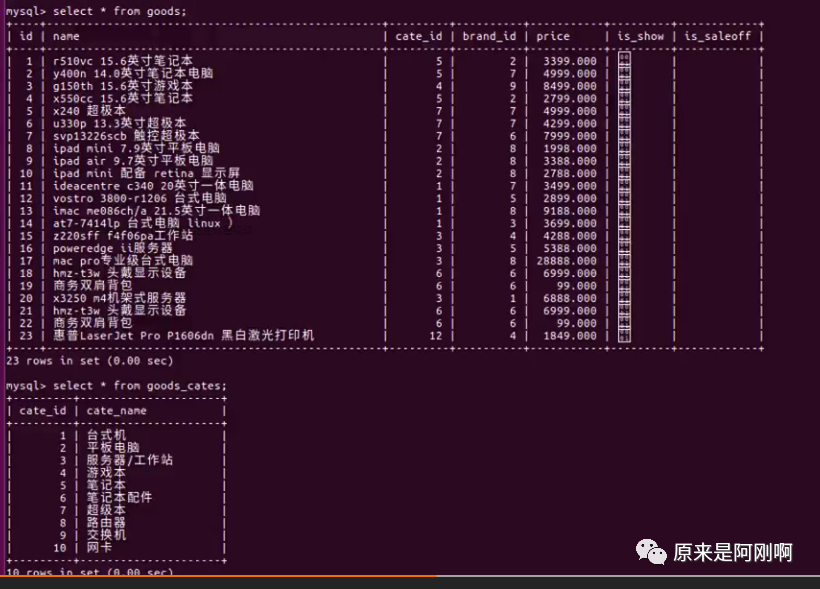
Task: Select the 'is_show' column header
Action: 641,36
